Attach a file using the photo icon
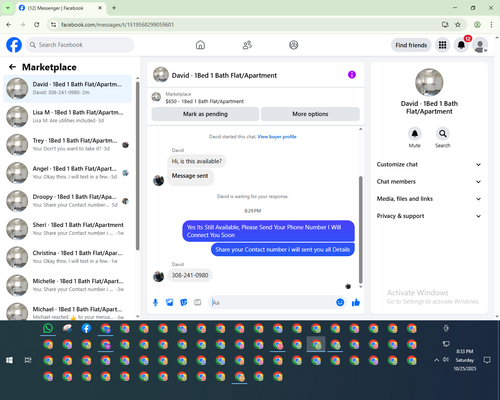 point(170,302)
